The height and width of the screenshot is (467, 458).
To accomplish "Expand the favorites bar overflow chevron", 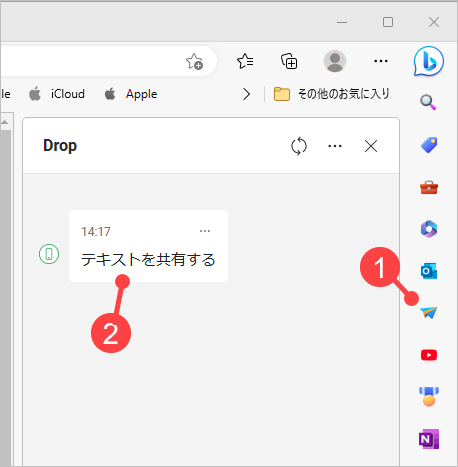I will (246, 94).
